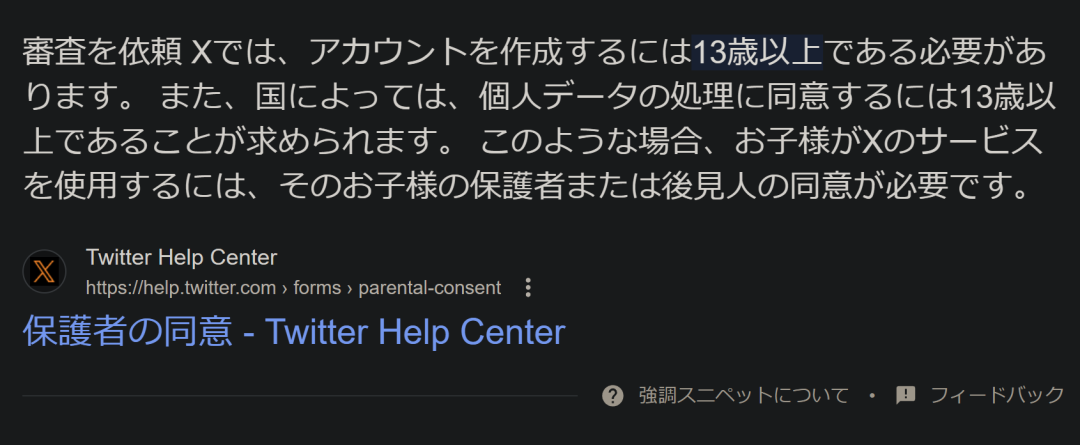Click the parental-consent breadcrumb segment
The width and height of the screenshot is (1080, 445).
(x=430, y=288)
